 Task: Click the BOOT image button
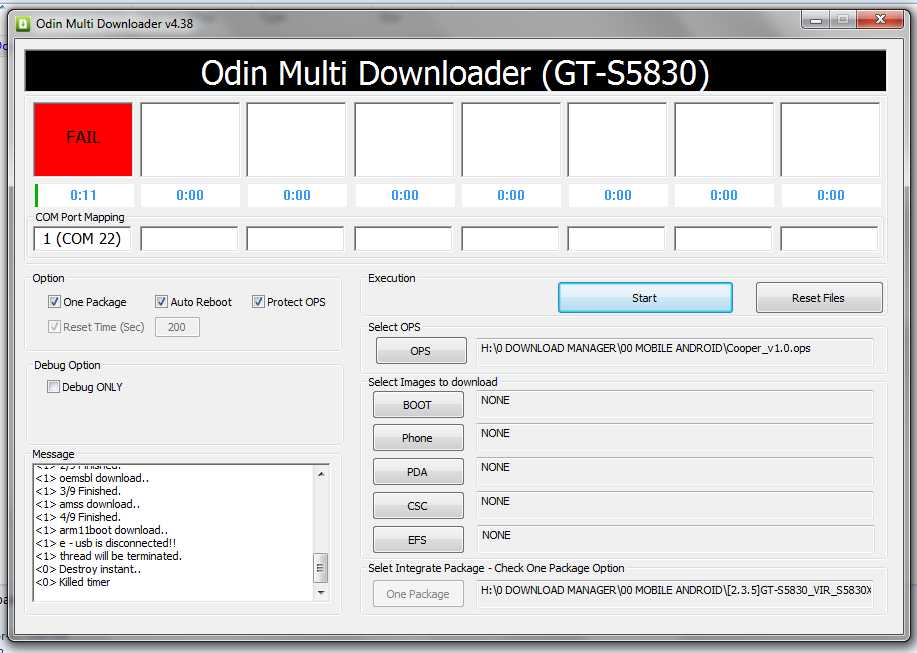(x=418, y=405)
